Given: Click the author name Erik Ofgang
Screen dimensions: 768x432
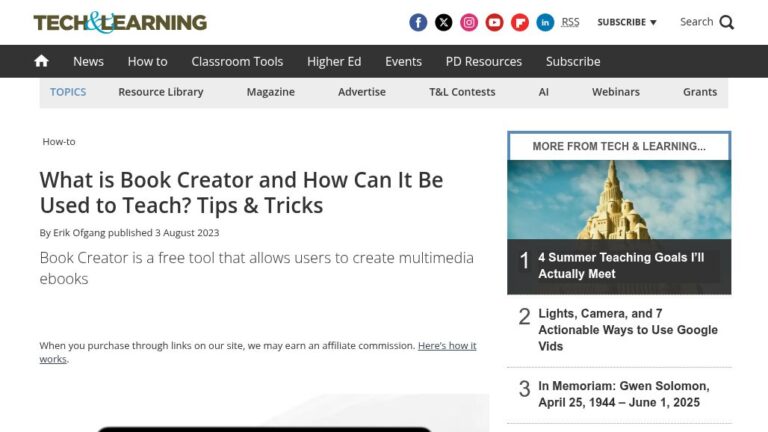Looking at the screenshot, I should (x=79, y=233).
